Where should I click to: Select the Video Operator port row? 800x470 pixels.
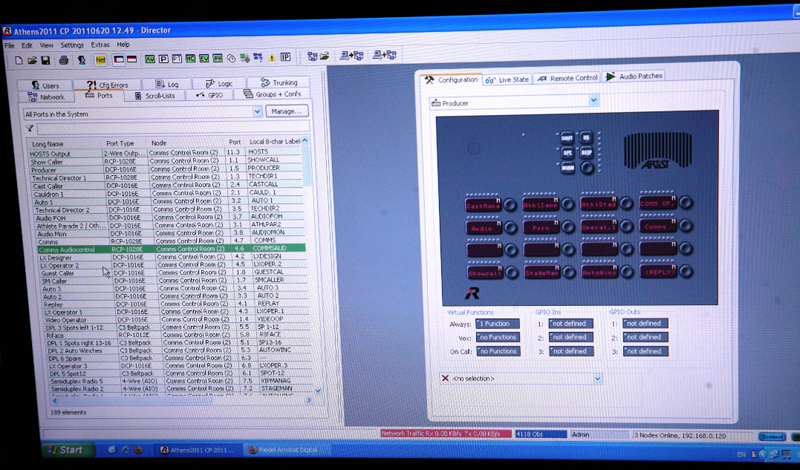pyautogui.click(x=178, y=319)
